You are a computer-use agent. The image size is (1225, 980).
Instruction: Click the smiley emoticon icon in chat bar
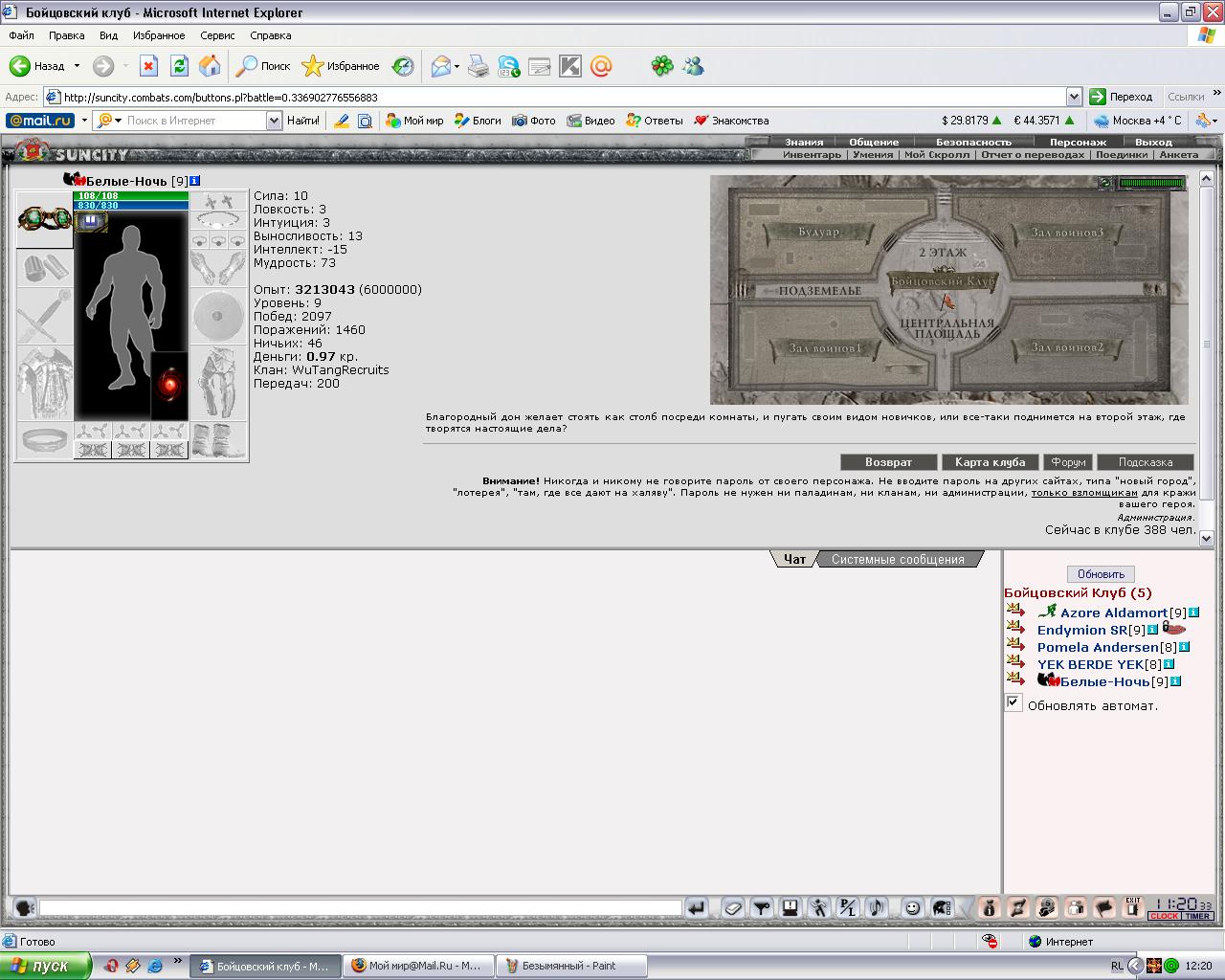pos(912,907)
